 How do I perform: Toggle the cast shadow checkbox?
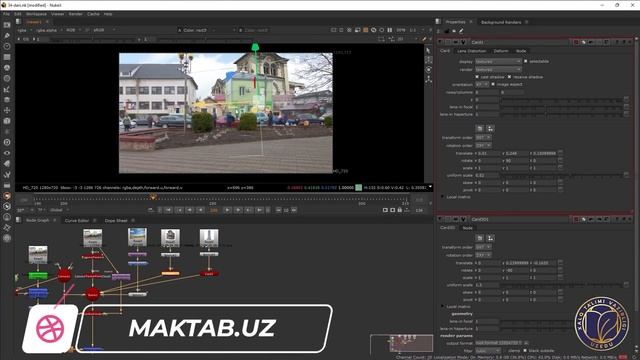click(x=477, y=77)
